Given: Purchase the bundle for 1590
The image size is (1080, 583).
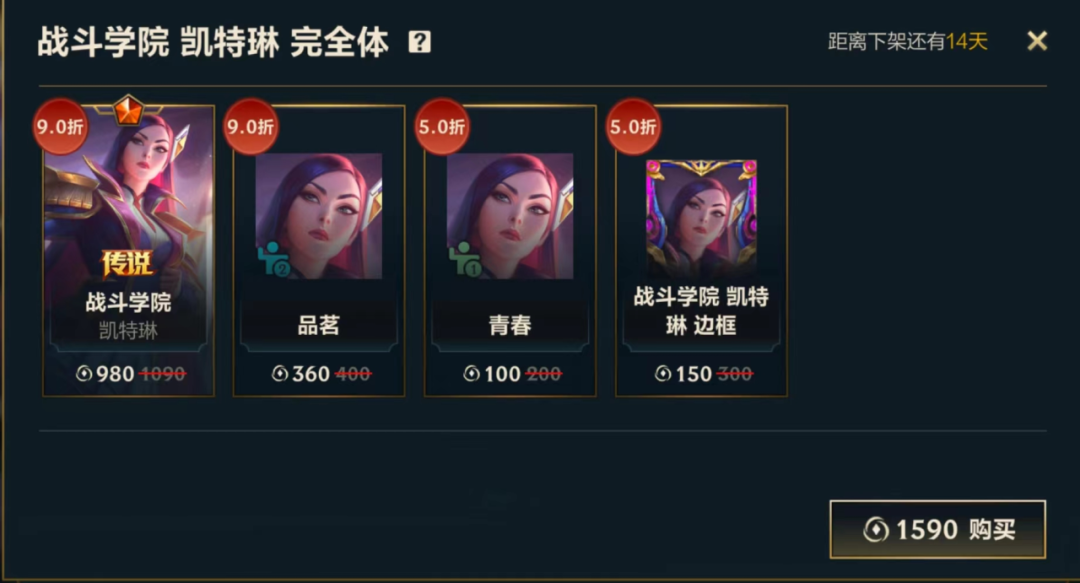Looking at the screenshot, I should (937, 529).
